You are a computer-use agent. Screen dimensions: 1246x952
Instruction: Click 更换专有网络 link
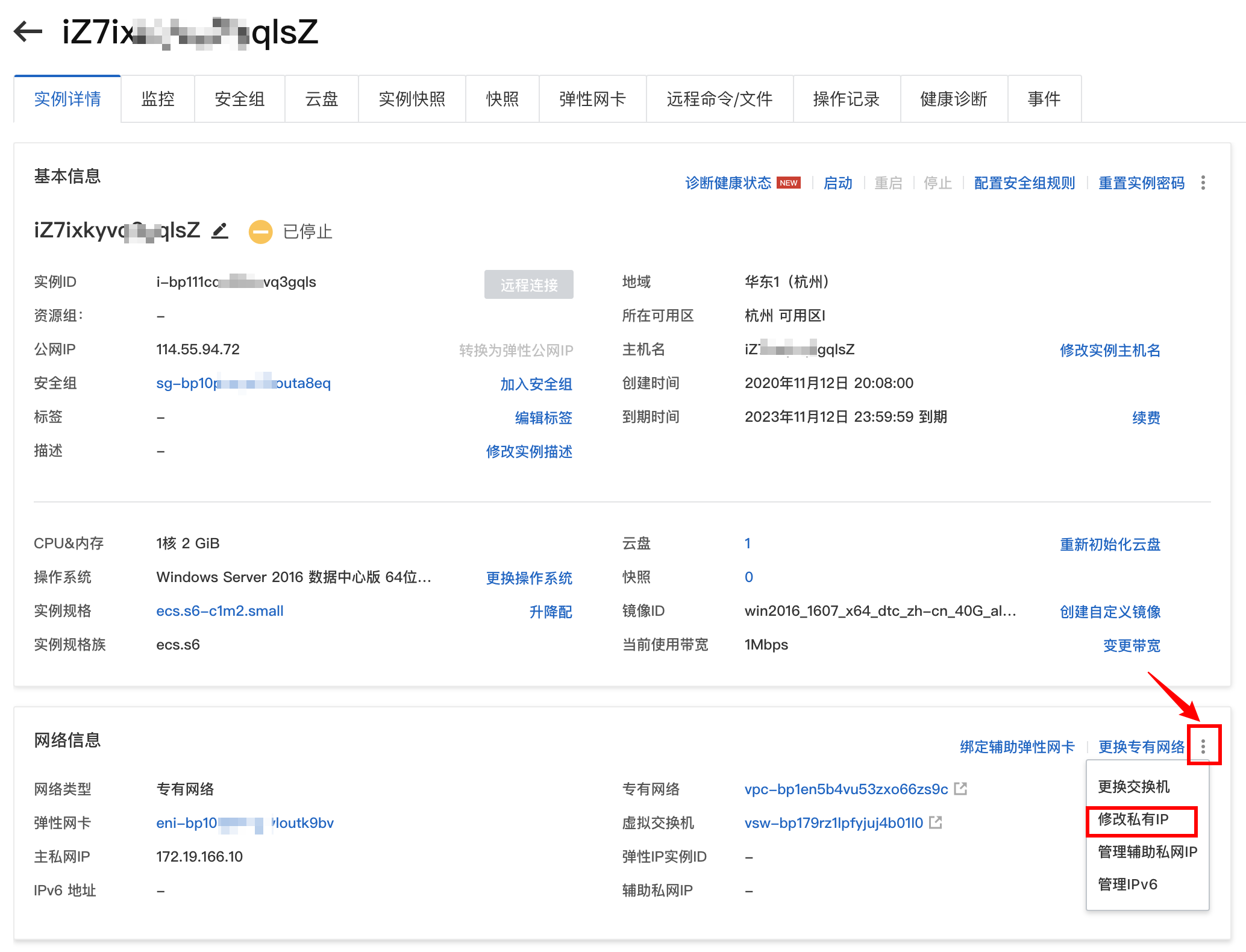[x=1142, y=747]
